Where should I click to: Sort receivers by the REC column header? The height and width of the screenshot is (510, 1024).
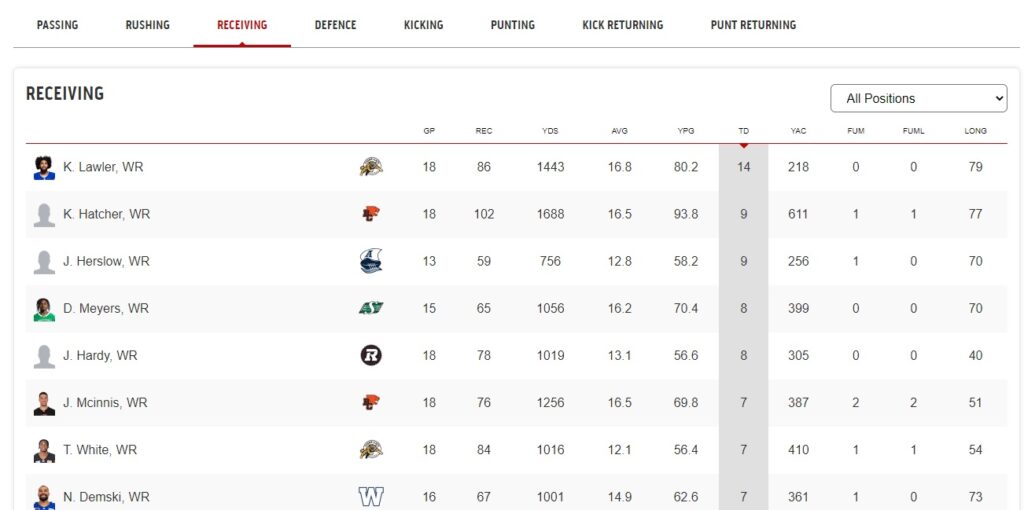pyautogui.click(x=484, y=131)
